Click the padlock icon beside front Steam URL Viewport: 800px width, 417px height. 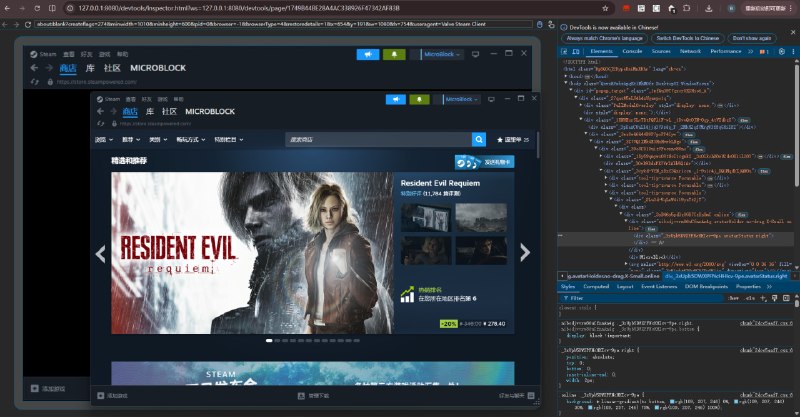click(114, 124)
